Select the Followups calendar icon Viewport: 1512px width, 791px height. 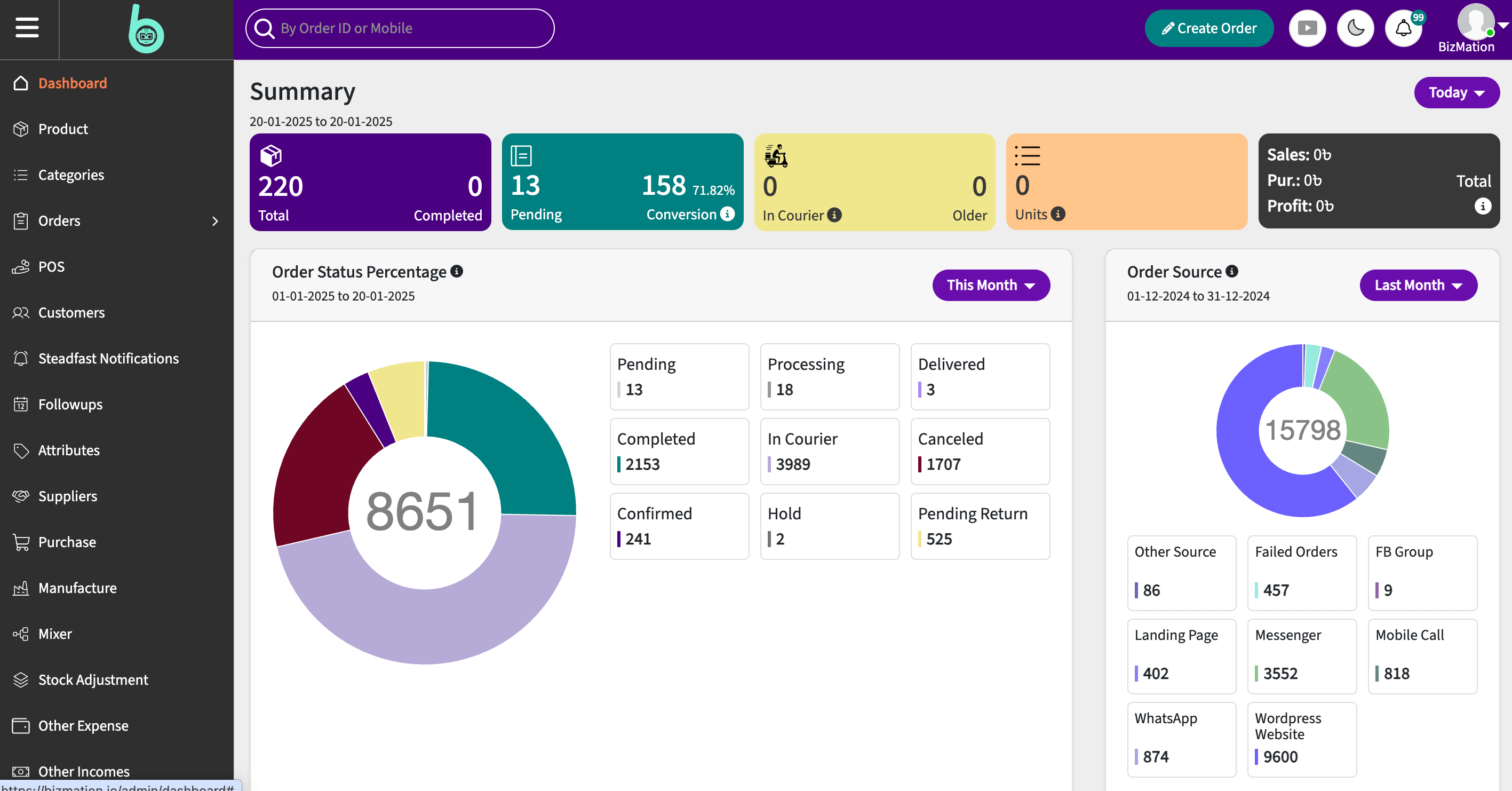(21, 404)
